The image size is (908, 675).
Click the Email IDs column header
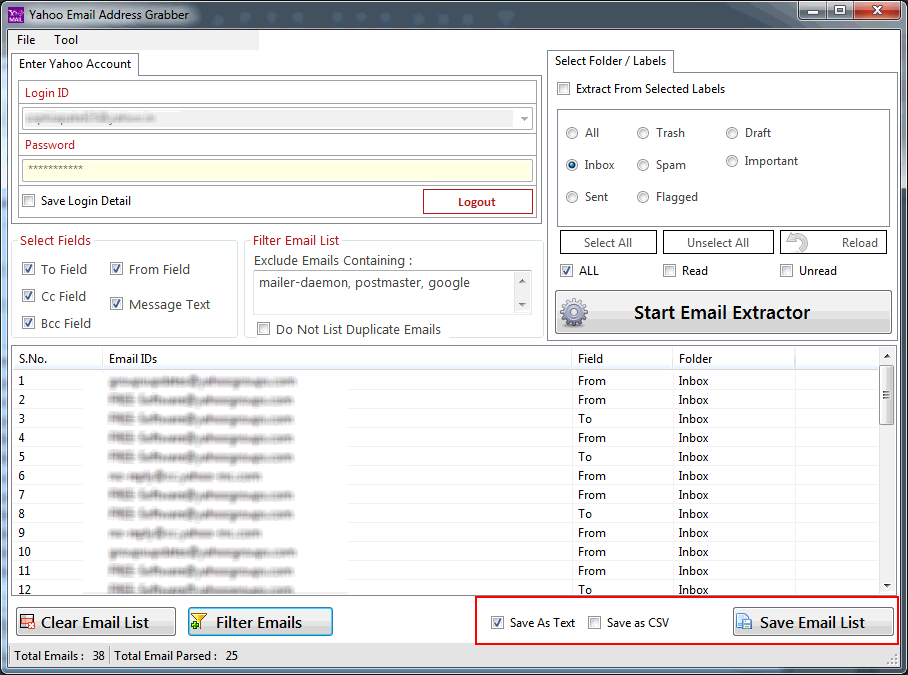point(337,359)
